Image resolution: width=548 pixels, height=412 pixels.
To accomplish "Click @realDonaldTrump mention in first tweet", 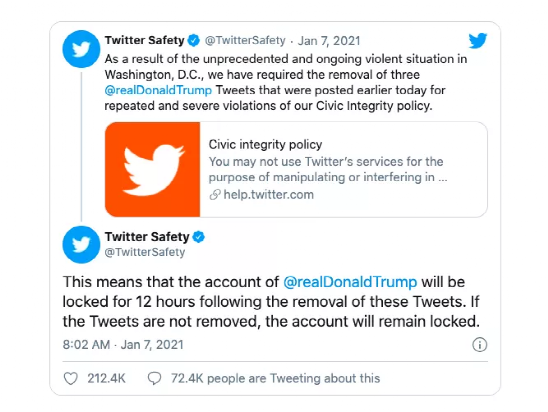I will 158,90.
